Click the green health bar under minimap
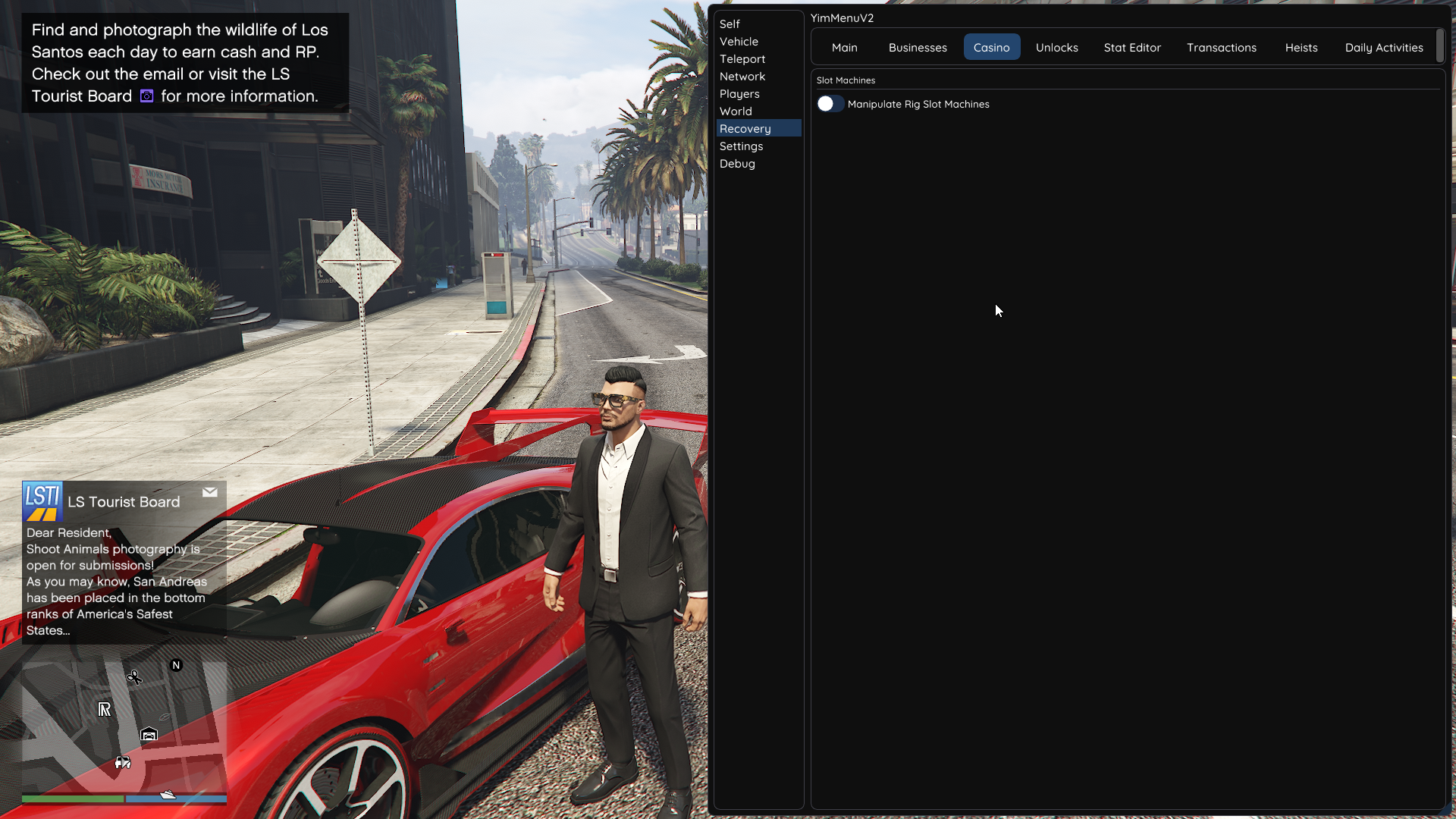 pos(72,799)
